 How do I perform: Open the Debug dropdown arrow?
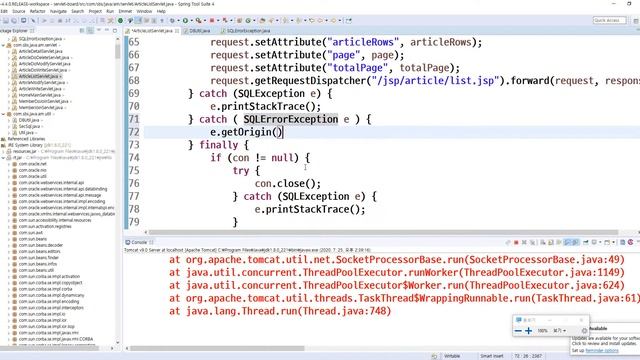click(178, 20)
